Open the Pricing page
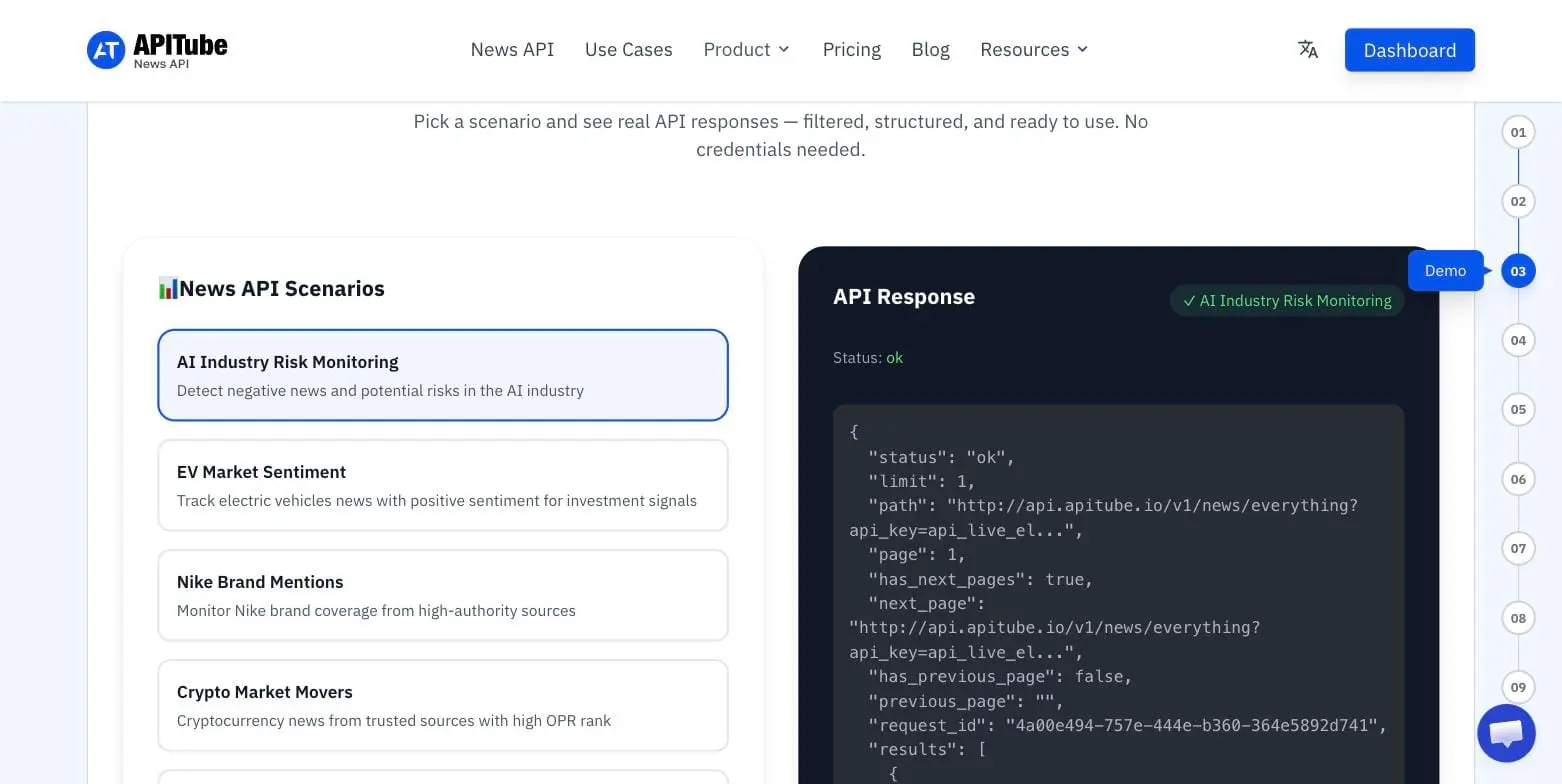 [852, 50]
